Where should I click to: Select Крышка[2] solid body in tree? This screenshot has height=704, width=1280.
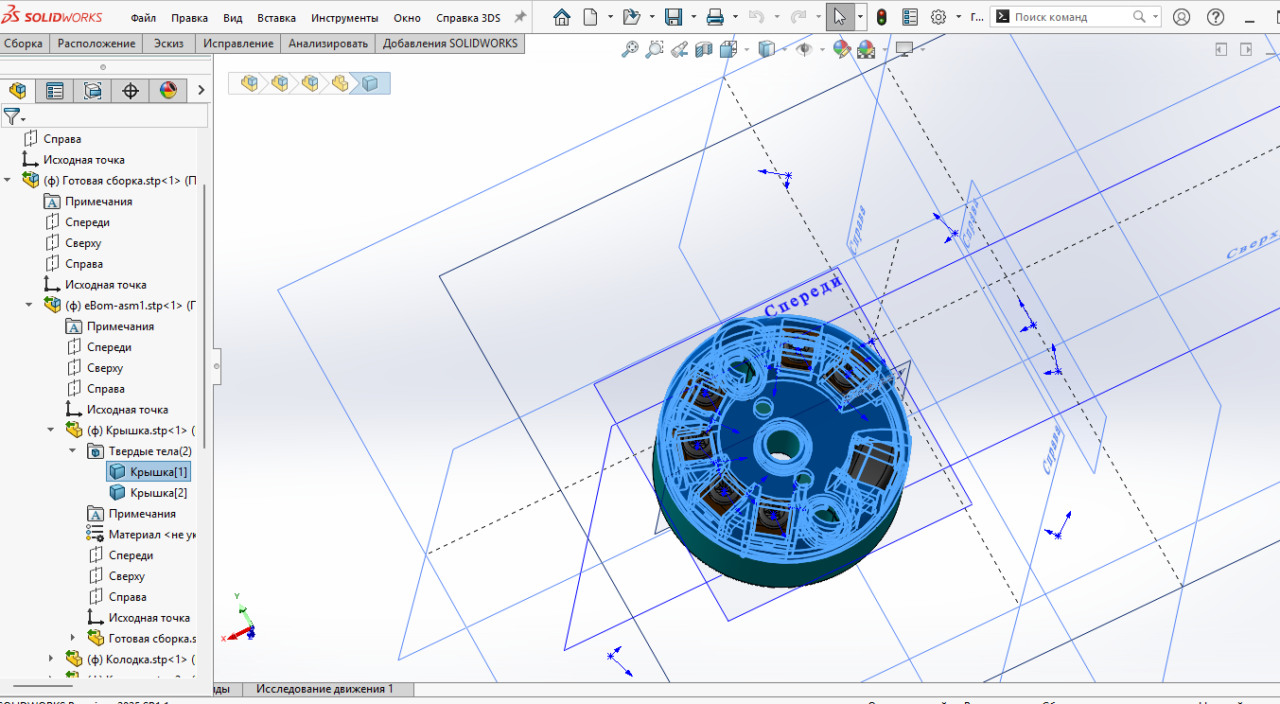click(x=158, y=493)
